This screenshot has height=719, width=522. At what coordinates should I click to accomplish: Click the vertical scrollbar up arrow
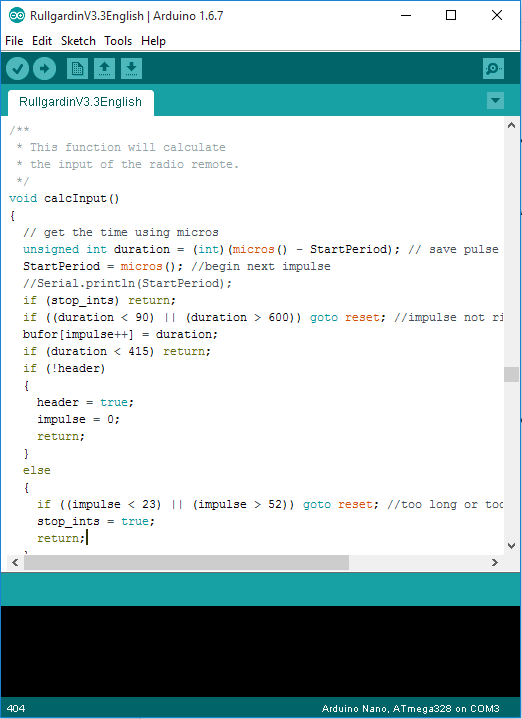tap(511, 125)
